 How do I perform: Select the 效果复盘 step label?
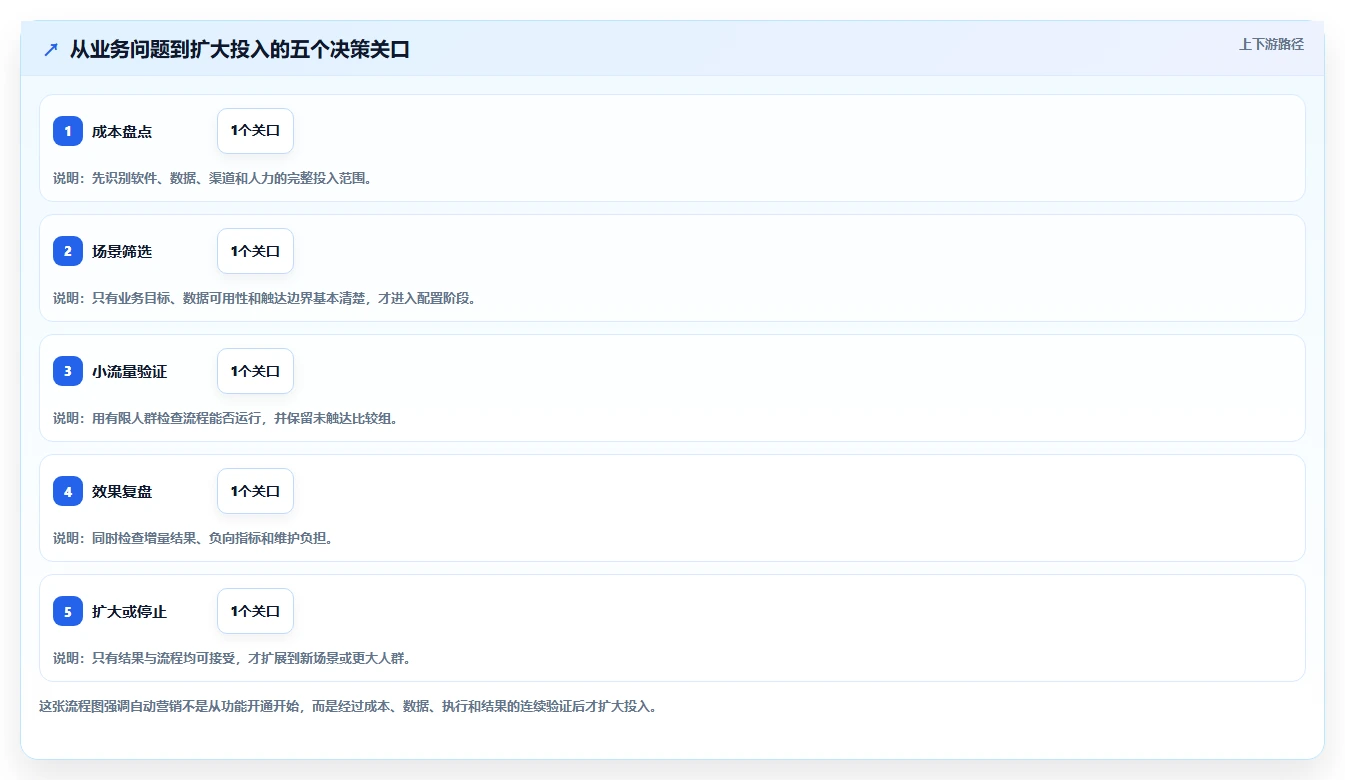(122, 491)
